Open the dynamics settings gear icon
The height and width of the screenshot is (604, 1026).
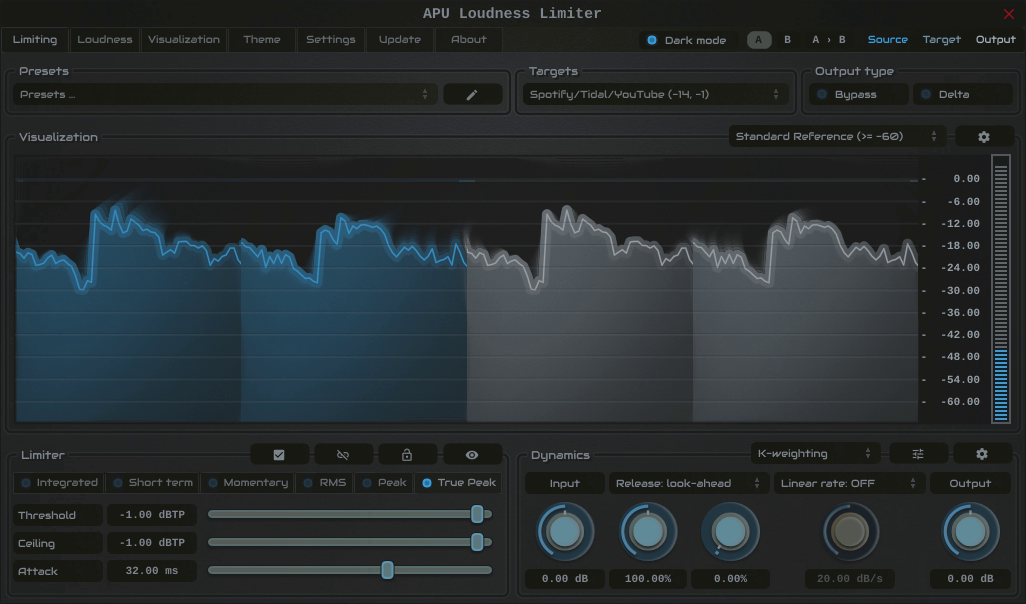coord(982,453)
